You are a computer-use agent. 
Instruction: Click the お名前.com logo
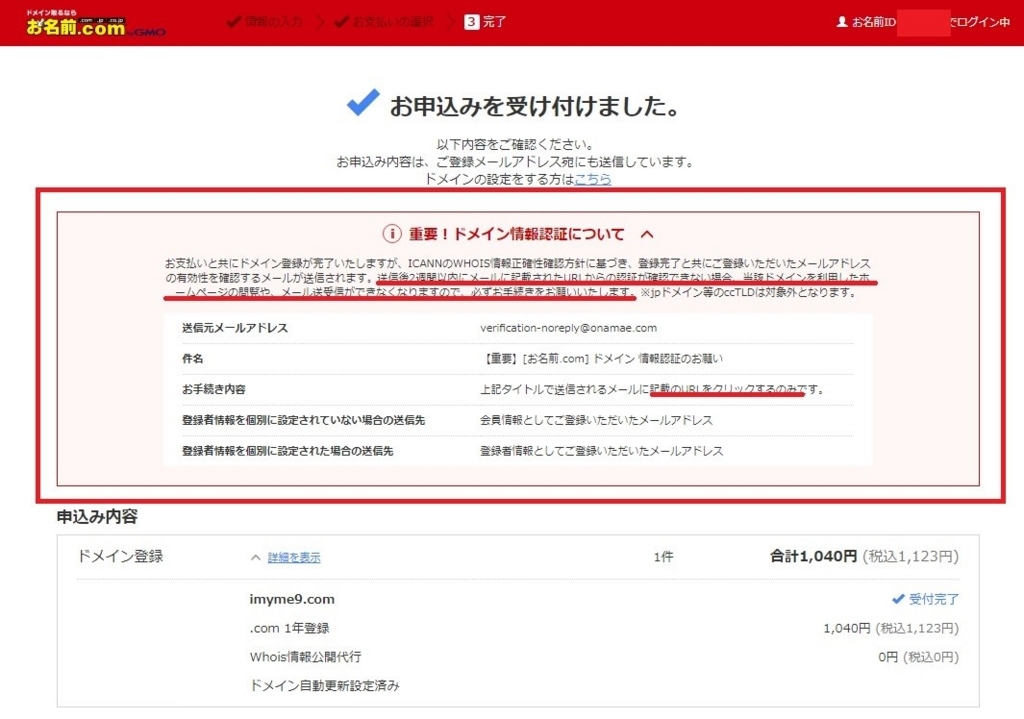[x=95, y=24]
